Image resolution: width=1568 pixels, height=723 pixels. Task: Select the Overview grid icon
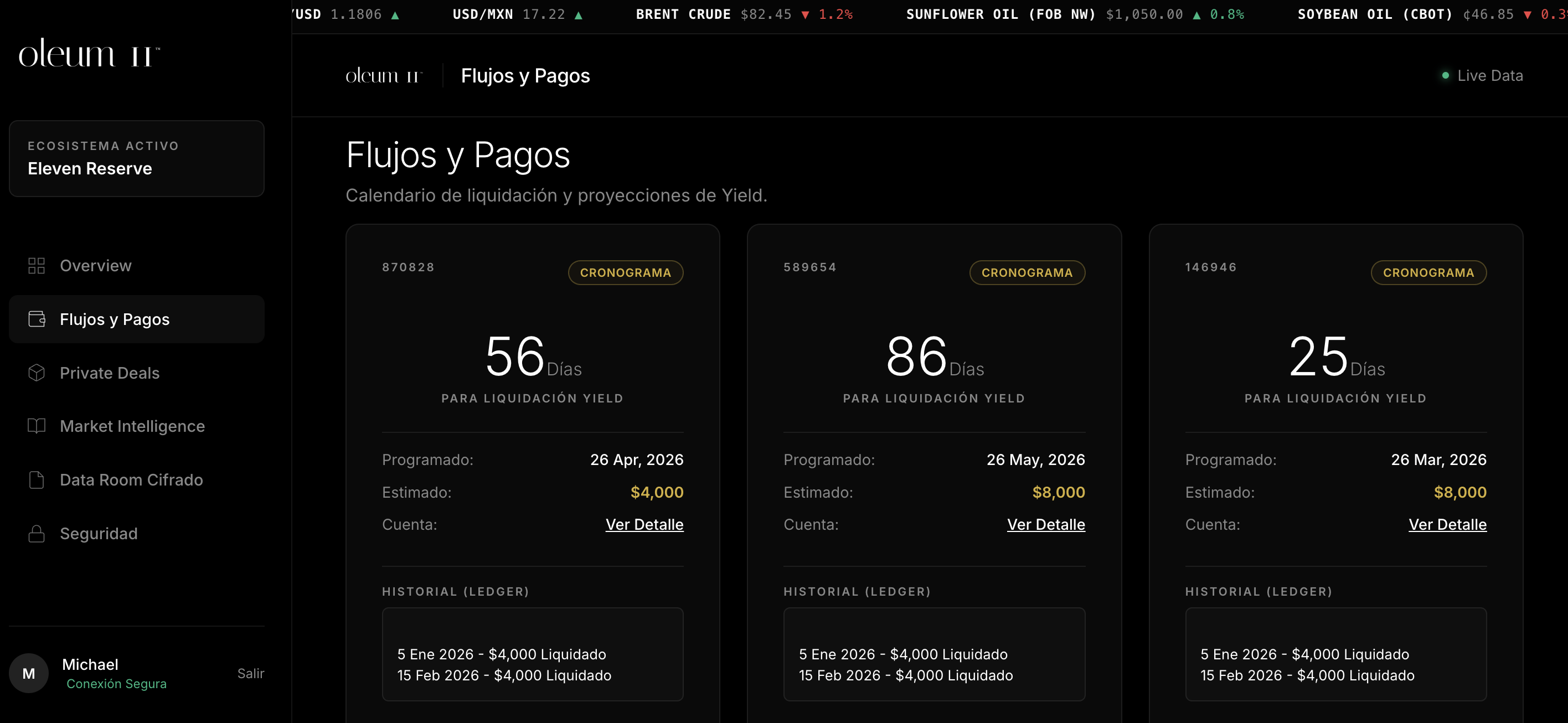click(x=36, y=265)
